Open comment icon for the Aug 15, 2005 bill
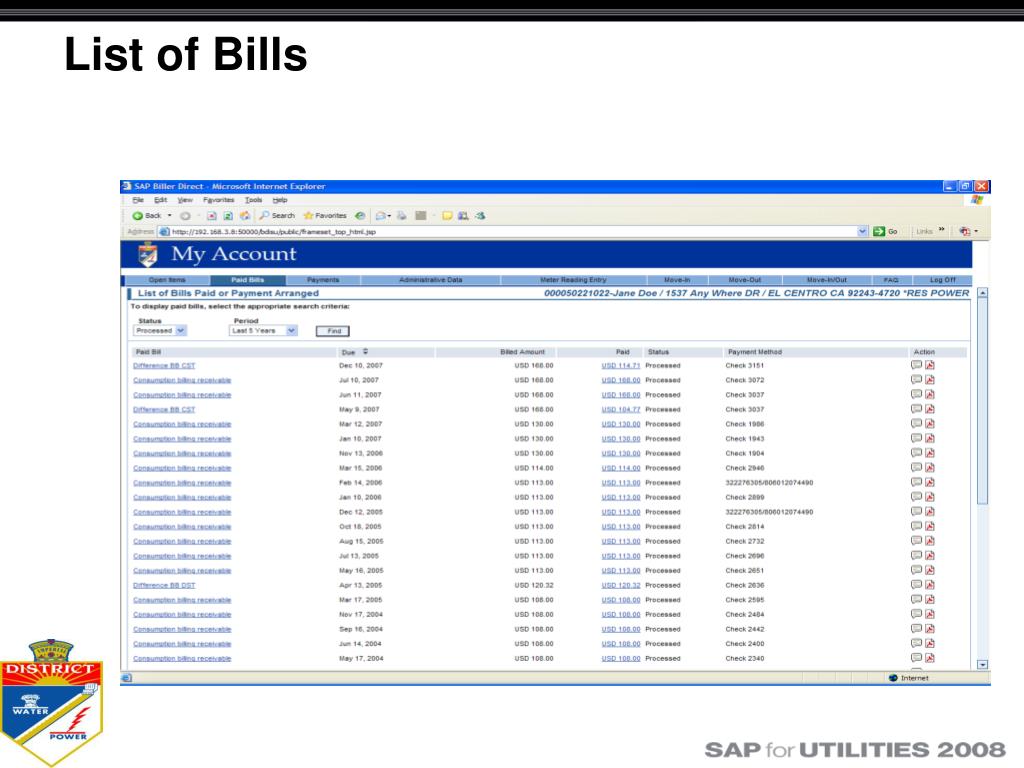The image size is (1024, 768). (916, 541)
